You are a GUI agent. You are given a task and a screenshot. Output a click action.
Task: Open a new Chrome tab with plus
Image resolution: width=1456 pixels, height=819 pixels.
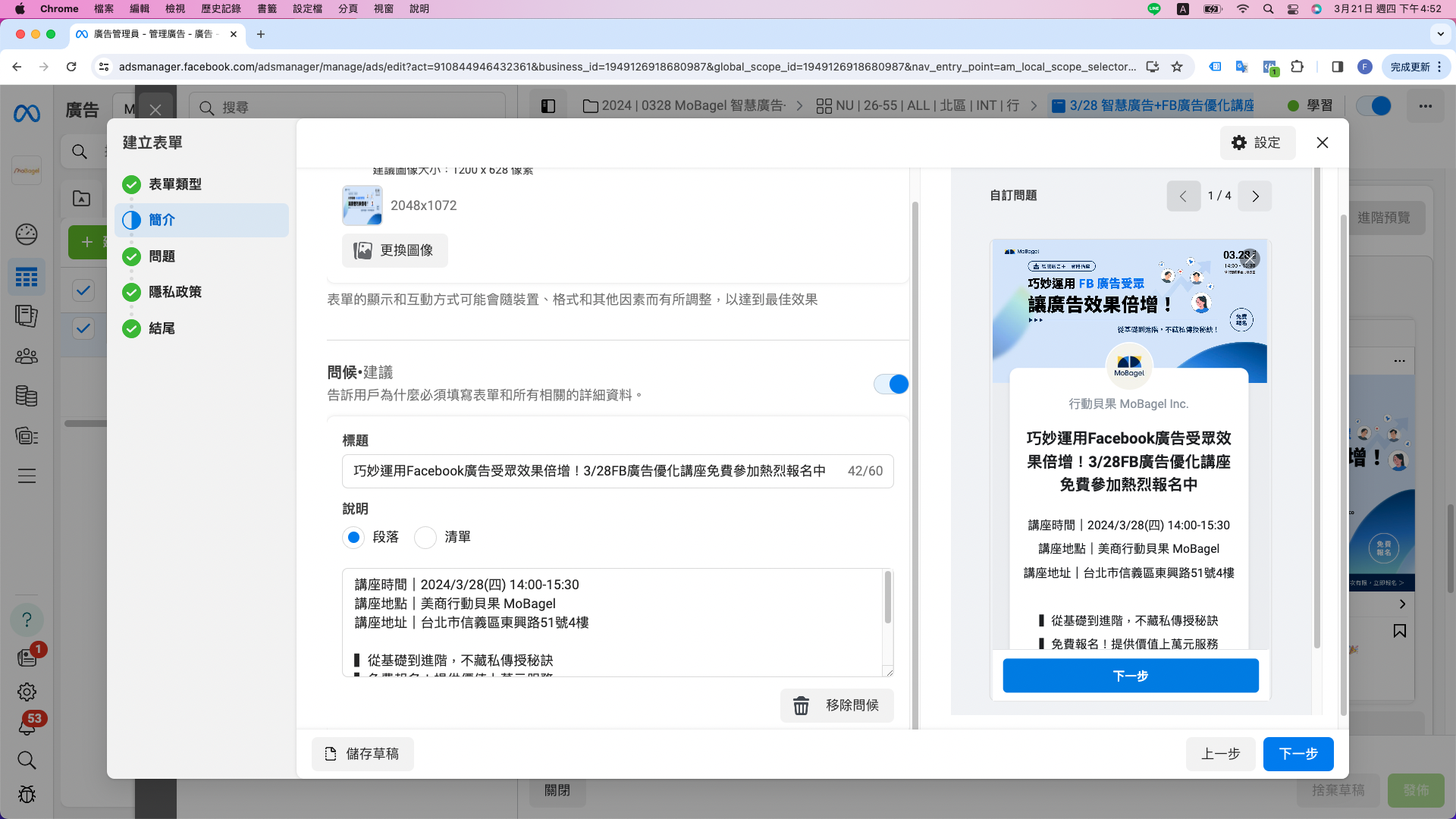pyautogui.click(x=261, y=34)
